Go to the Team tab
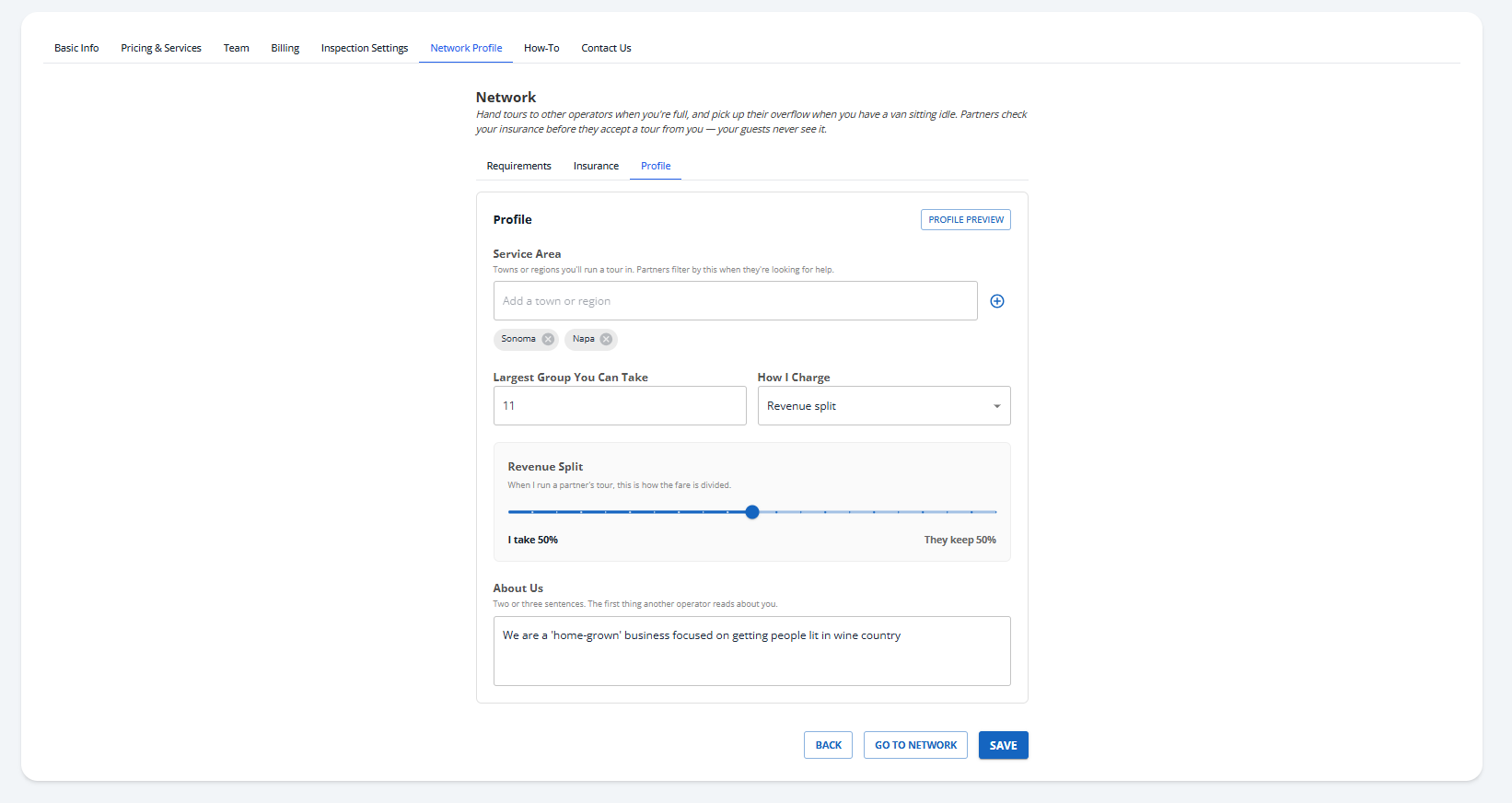The width and height of the screenshot is (1512, 803). coord(236,48)
